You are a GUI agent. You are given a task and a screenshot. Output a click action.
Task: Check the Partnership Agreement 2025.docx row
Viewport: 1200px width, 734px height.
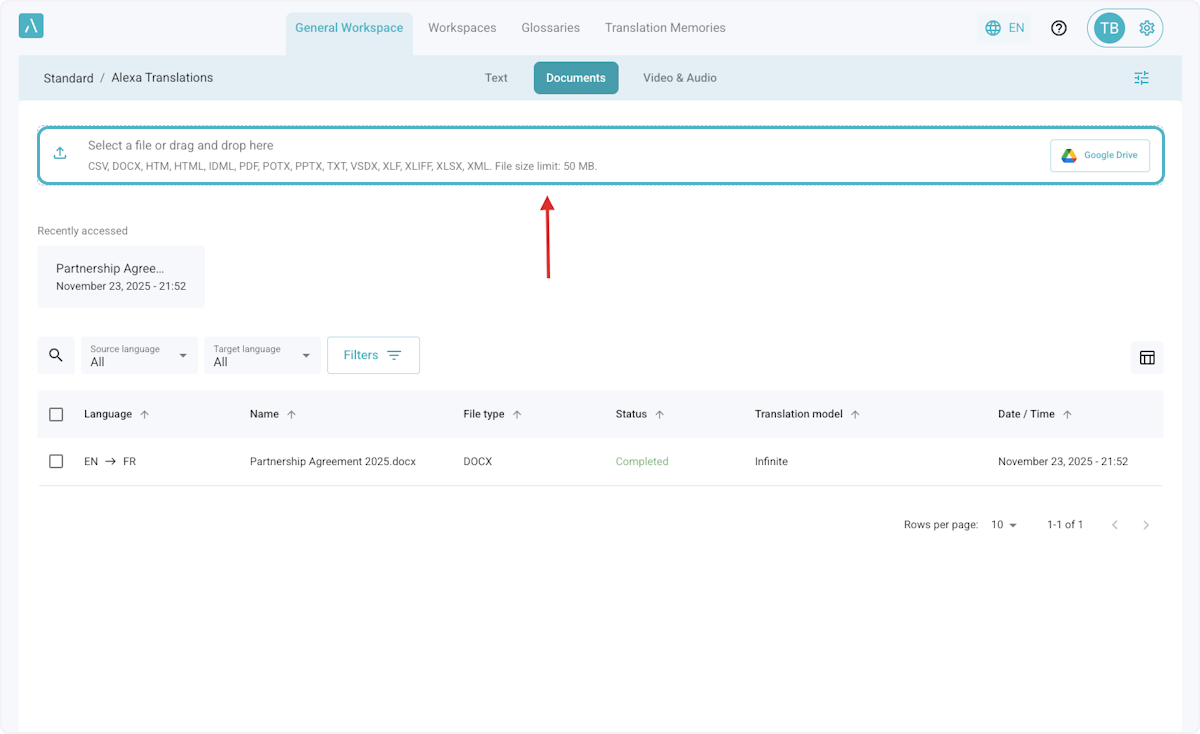[56, 461]
